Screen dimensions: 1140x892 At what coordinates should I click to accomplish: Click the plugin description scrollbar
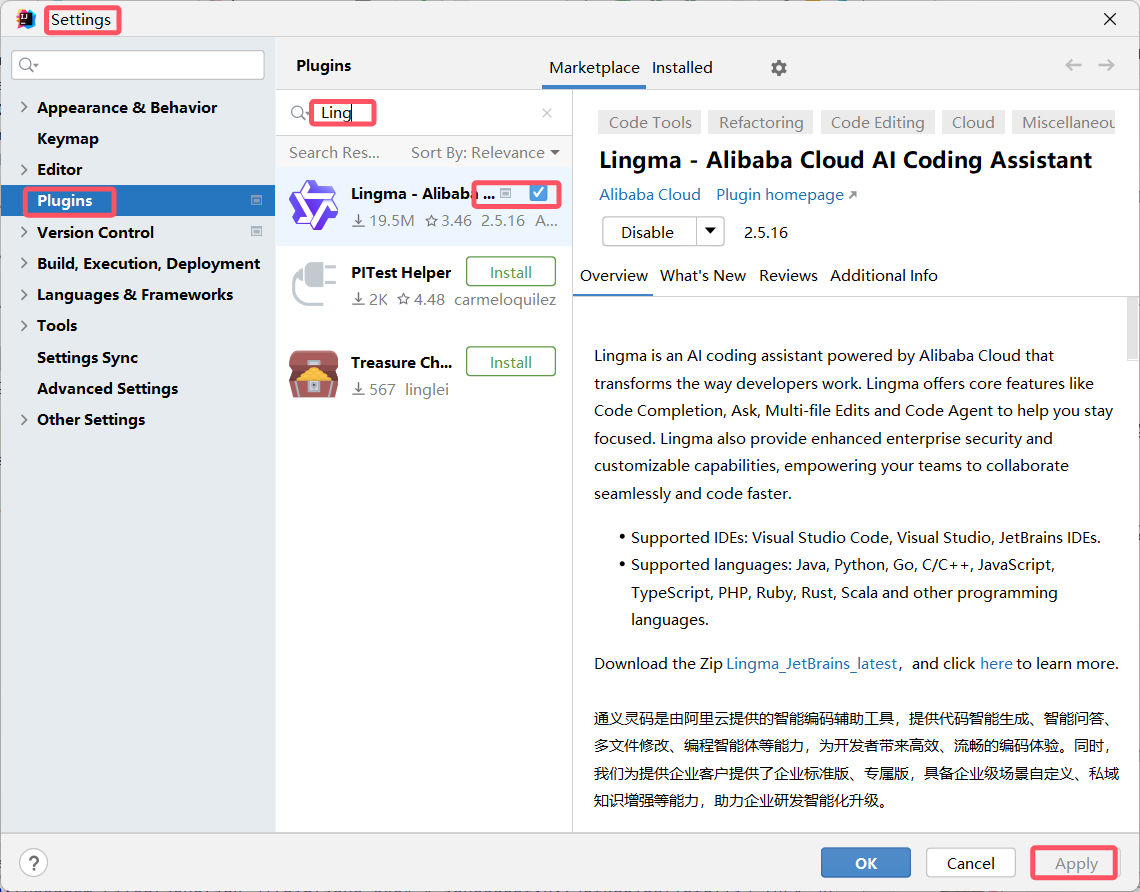[x=1132, y=328]
